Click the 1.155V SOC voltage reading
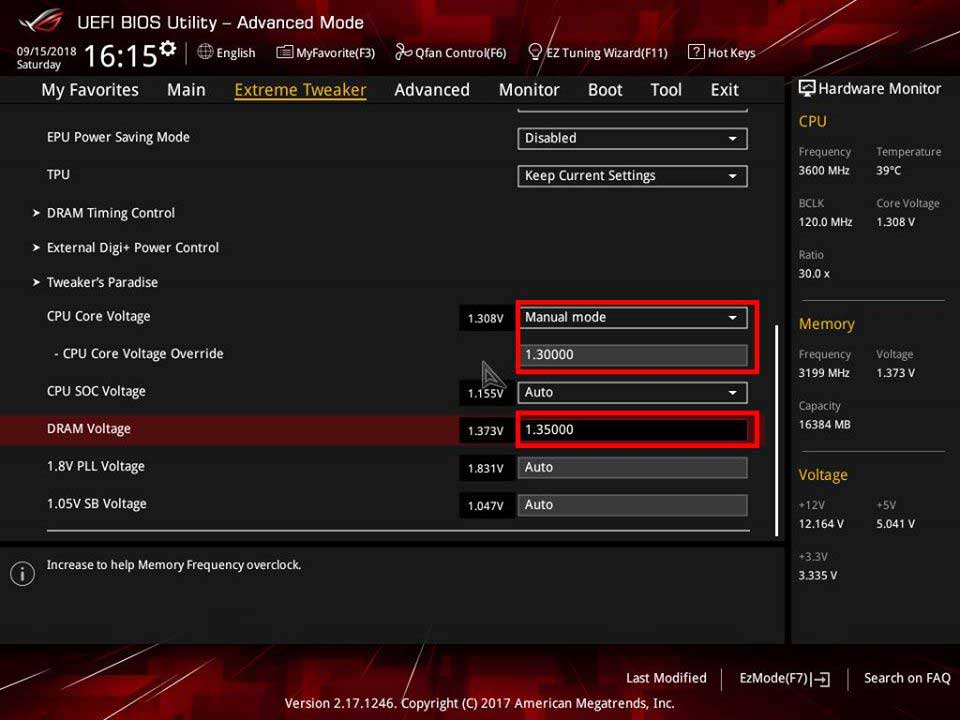This screenshot has width=960, height=720. click(486, 393)
